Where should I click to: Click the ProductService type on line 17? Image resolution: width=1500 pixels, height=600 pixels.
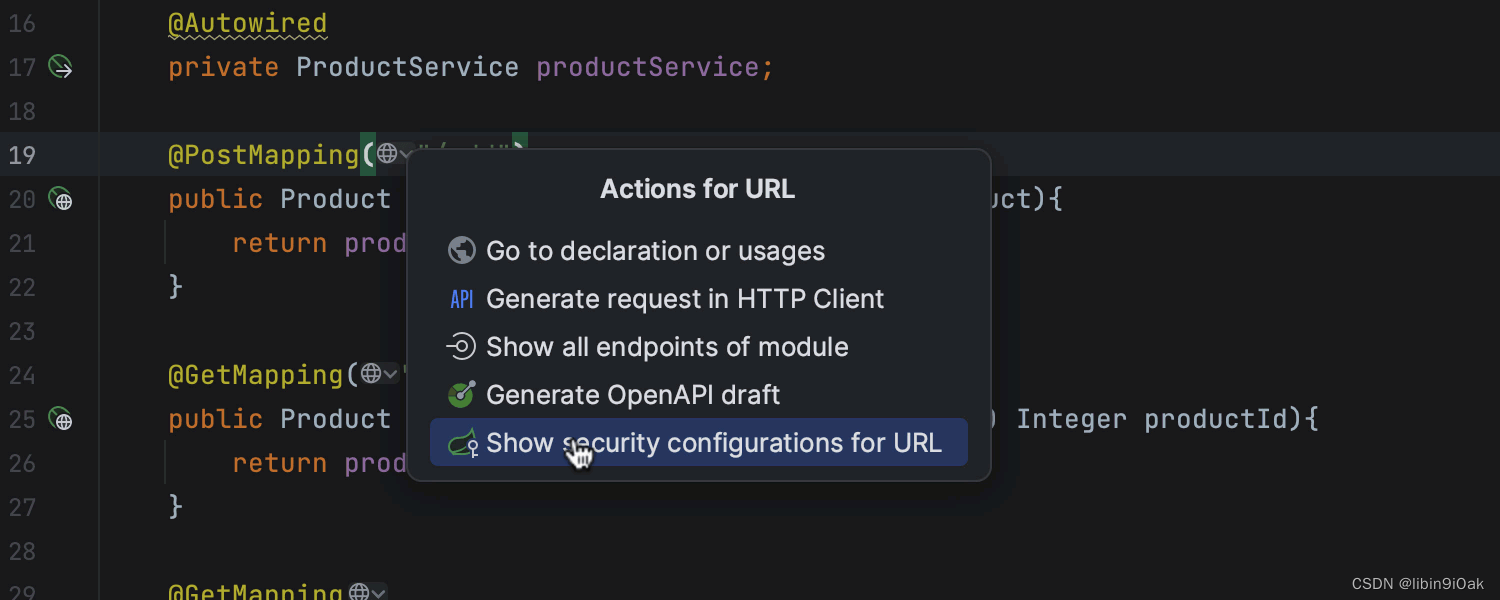407,68
